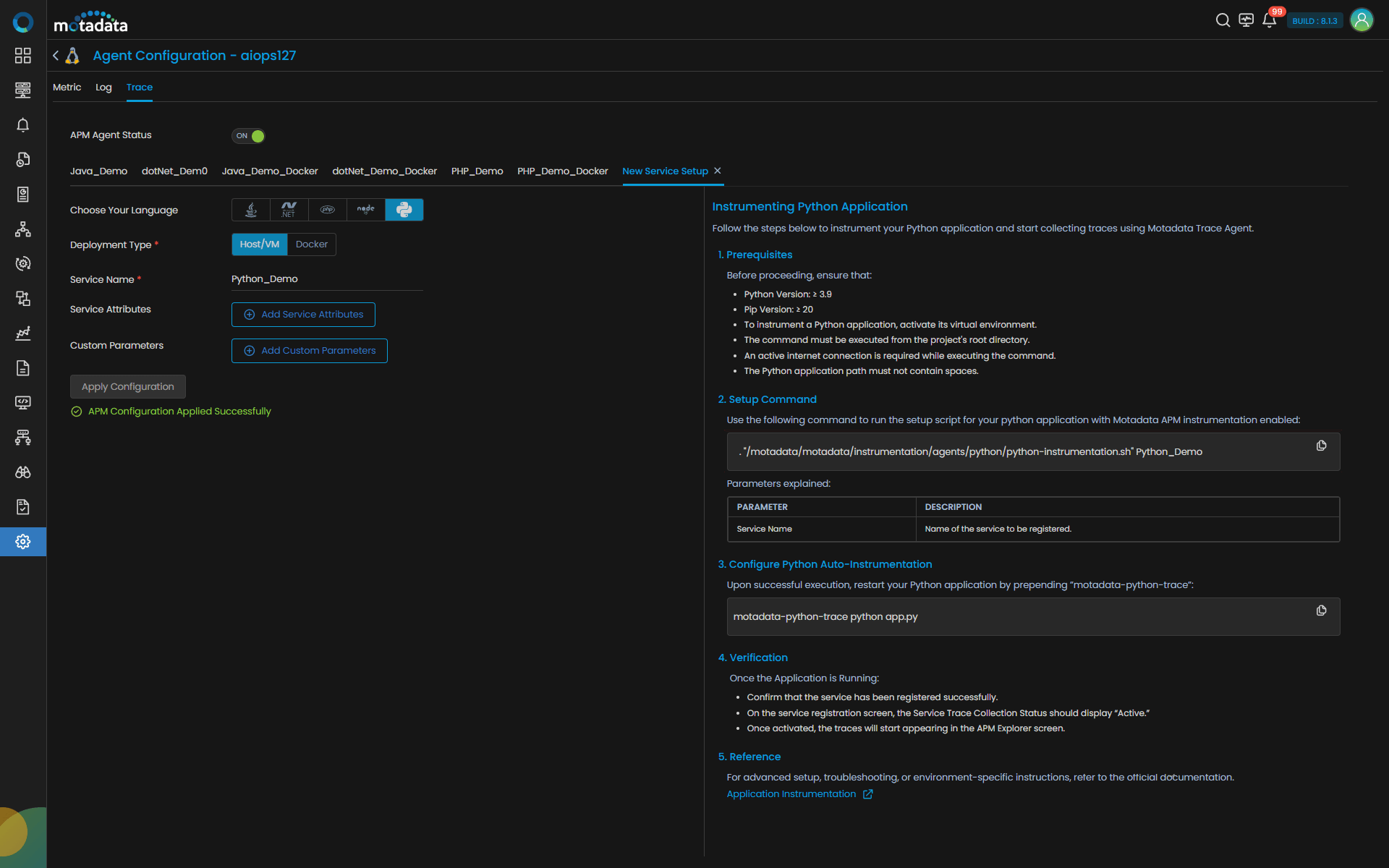Open notifications bell in top bar
The image size is (1389, 868).
coord(1269,20)
